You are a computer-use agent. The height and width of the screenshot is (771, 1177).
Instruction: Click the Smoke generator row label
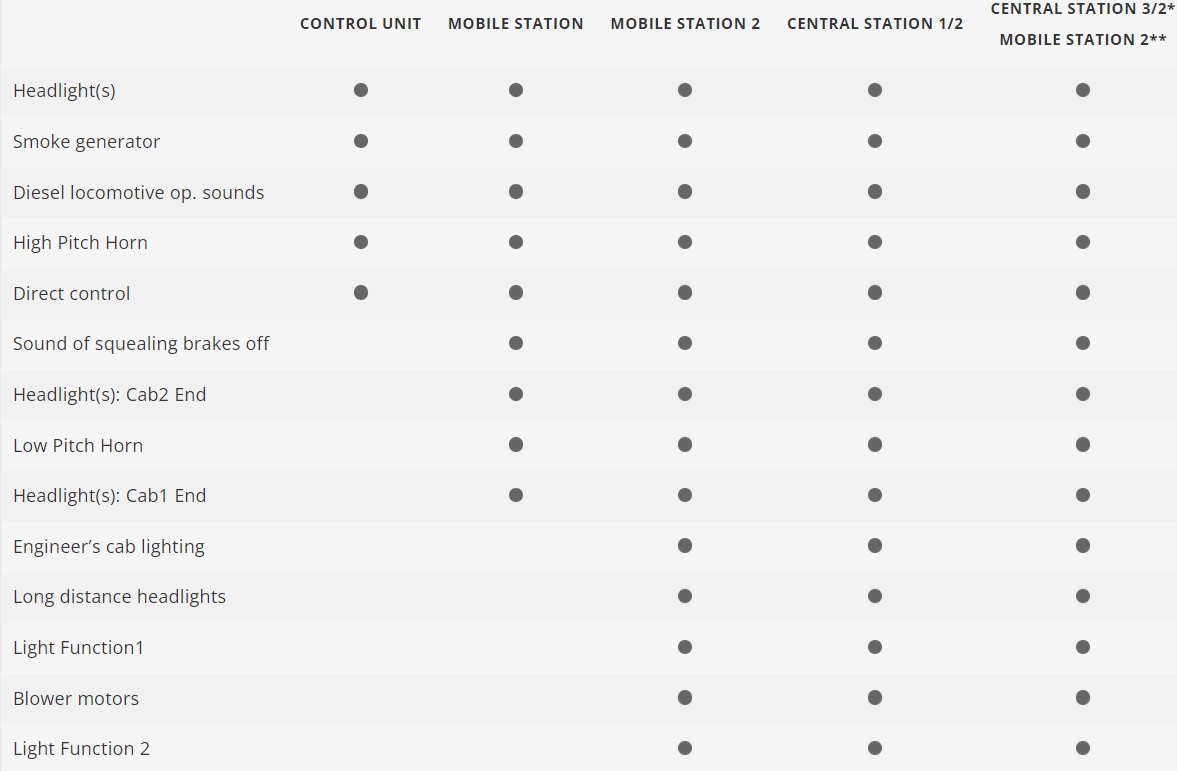tap(86, 142)
